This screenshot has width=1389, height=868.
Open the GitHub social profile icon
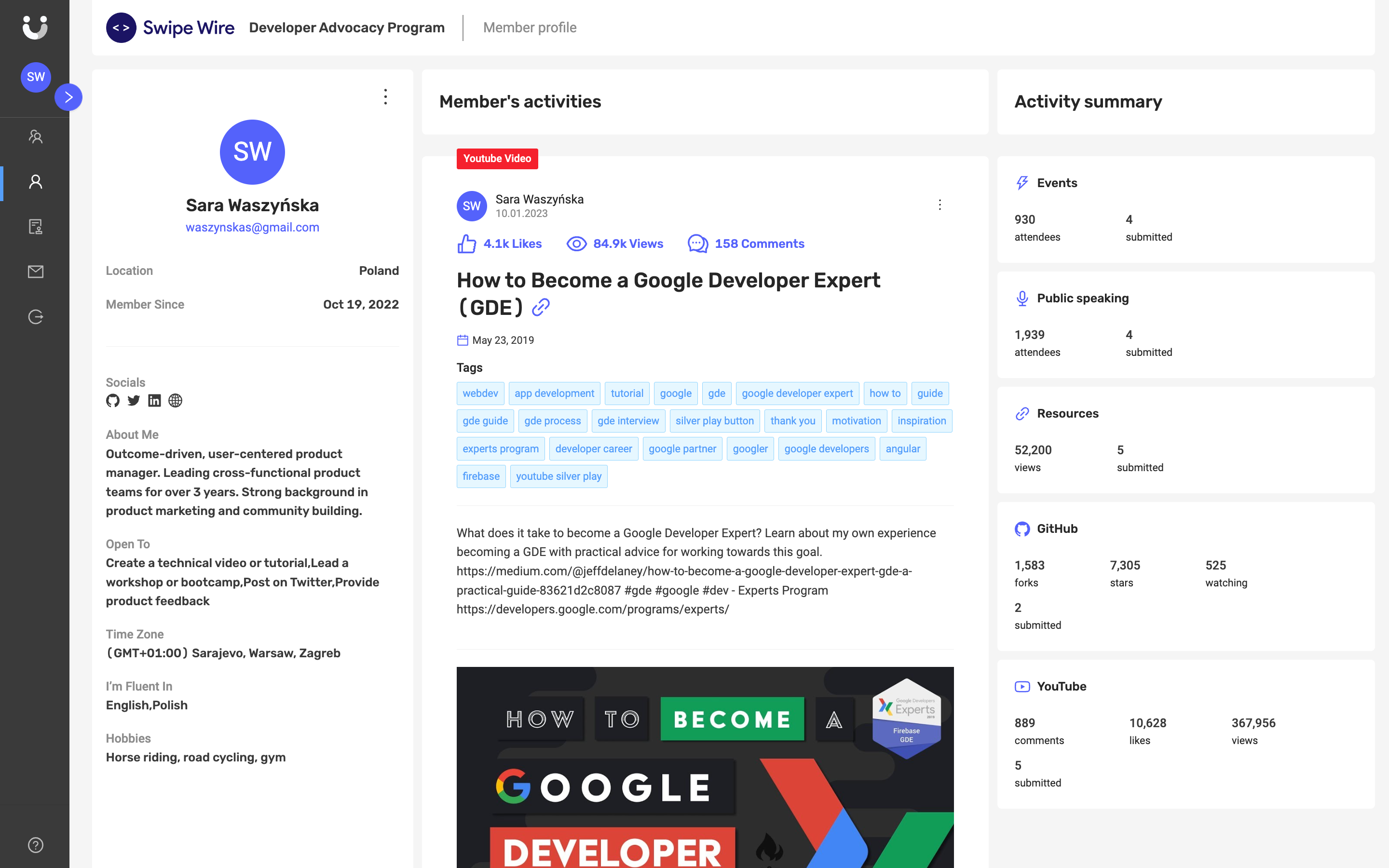pyautogui.click(x=112, y=401)
